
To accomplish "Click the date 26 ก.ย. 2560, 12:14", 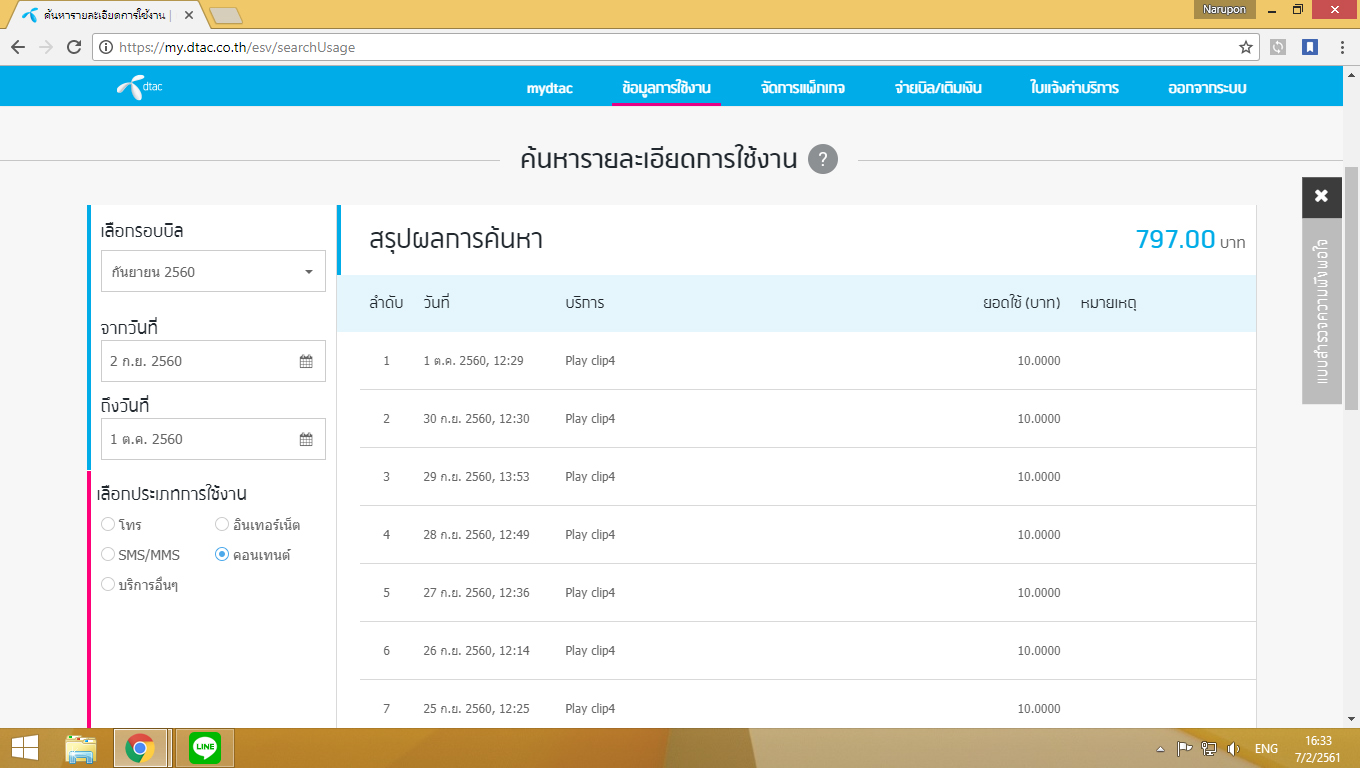I will pos(476,651).
